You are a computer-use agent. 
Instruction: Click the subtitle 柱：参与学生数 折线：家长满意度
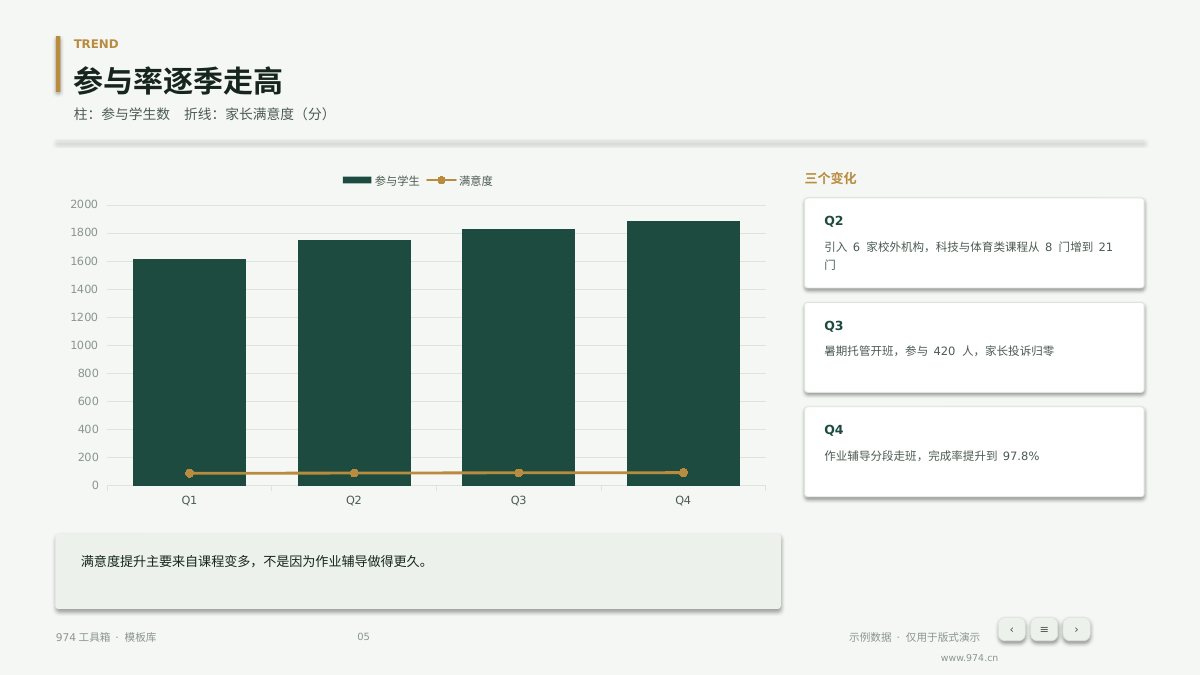pyautogui.click(x=201, y=115)
